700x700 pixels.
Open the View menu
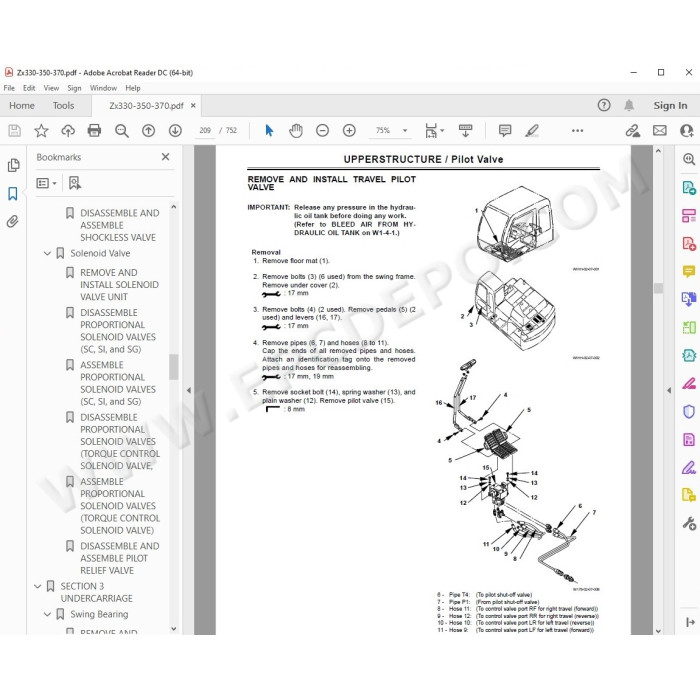[x=51, y=88]
